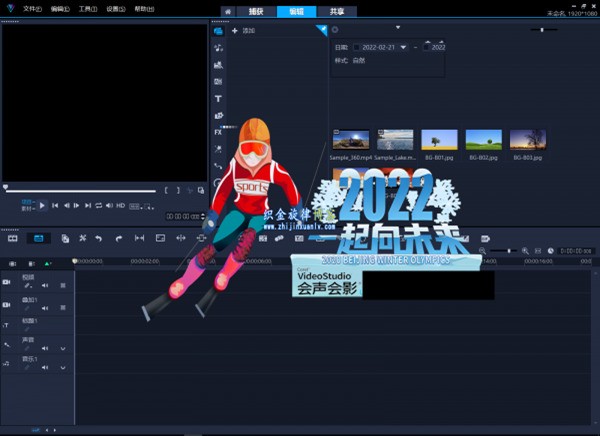Click the timeline zoom-out magnifier

(483, 250)
